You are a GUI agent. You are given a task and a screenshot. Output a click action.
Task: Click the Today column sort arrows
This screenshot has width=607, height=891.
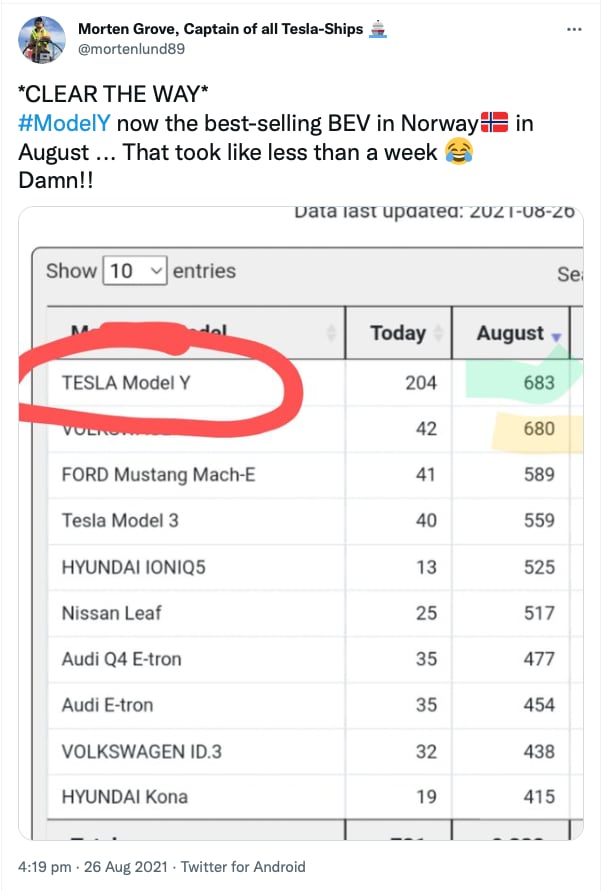tap(438, 333)
